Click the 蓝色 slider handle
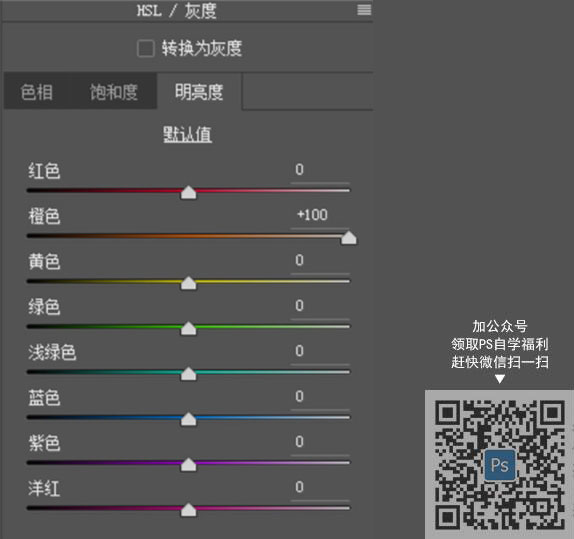This screenshot has height=539, width=574. [x=189, y=419]
